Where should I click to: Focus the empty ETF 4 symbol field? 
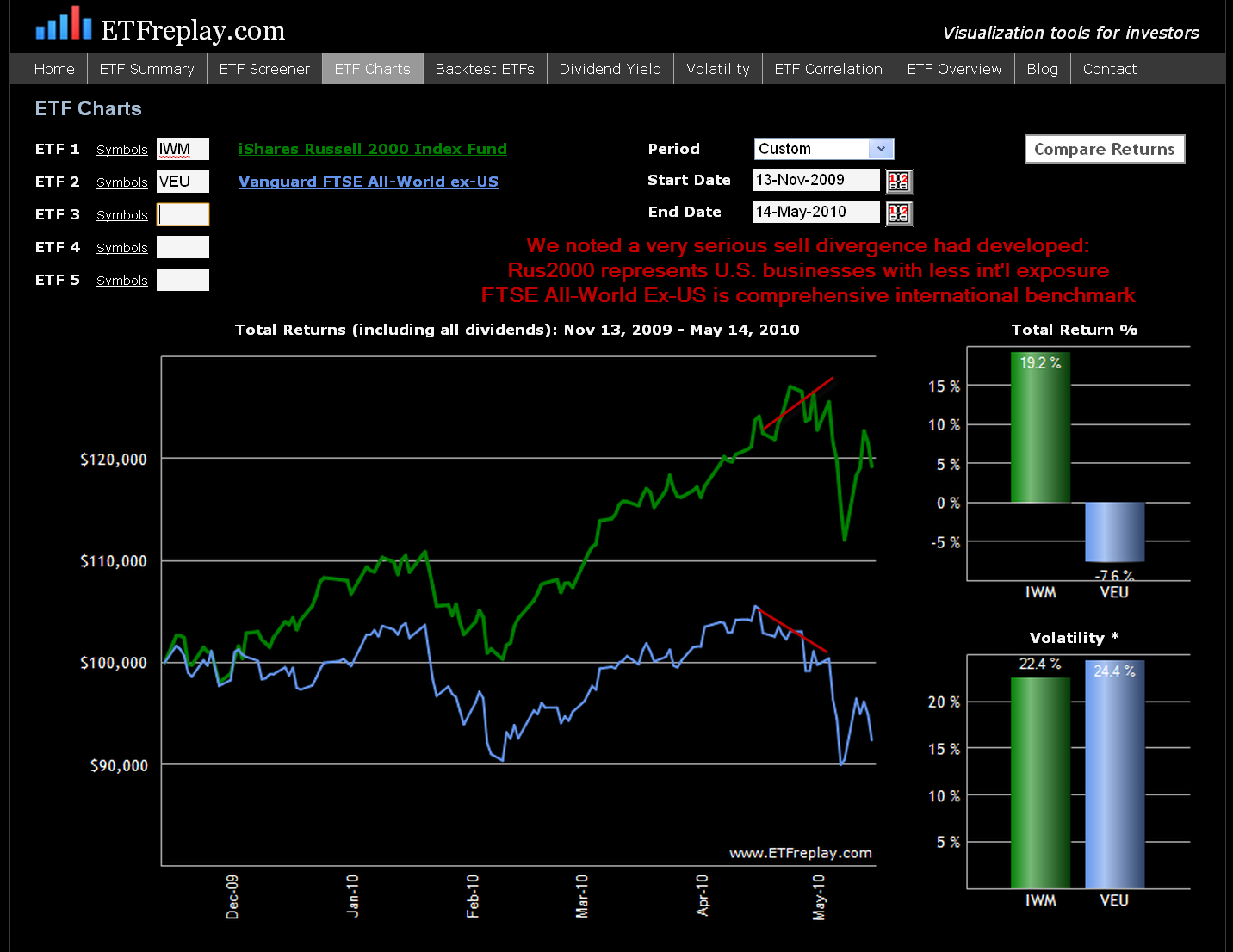pyautogui.click(x=183, y=247)
